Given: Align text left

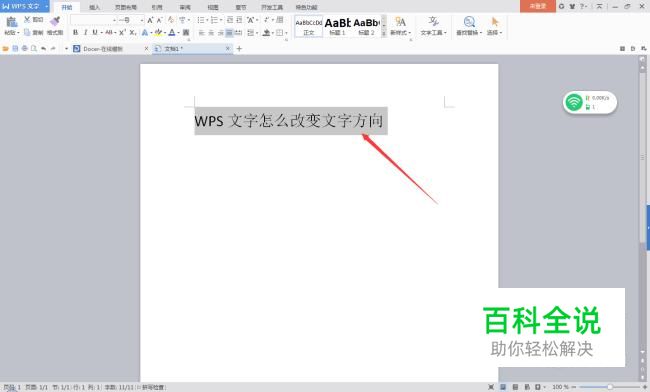Looking at the screenshot, I should (202, 32).
